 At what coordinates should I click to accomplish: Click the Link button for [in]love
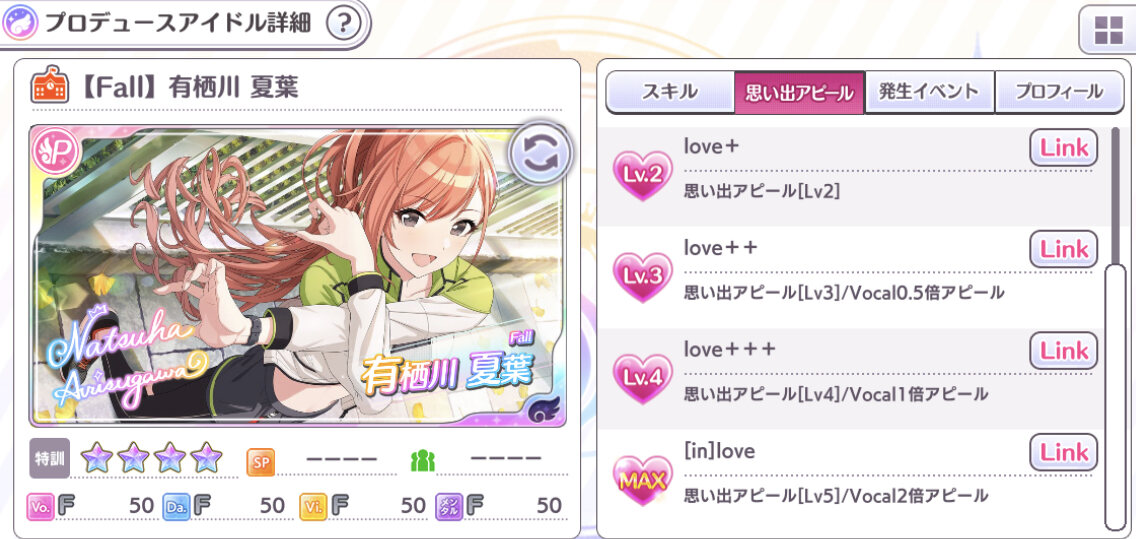(1064, 452)
